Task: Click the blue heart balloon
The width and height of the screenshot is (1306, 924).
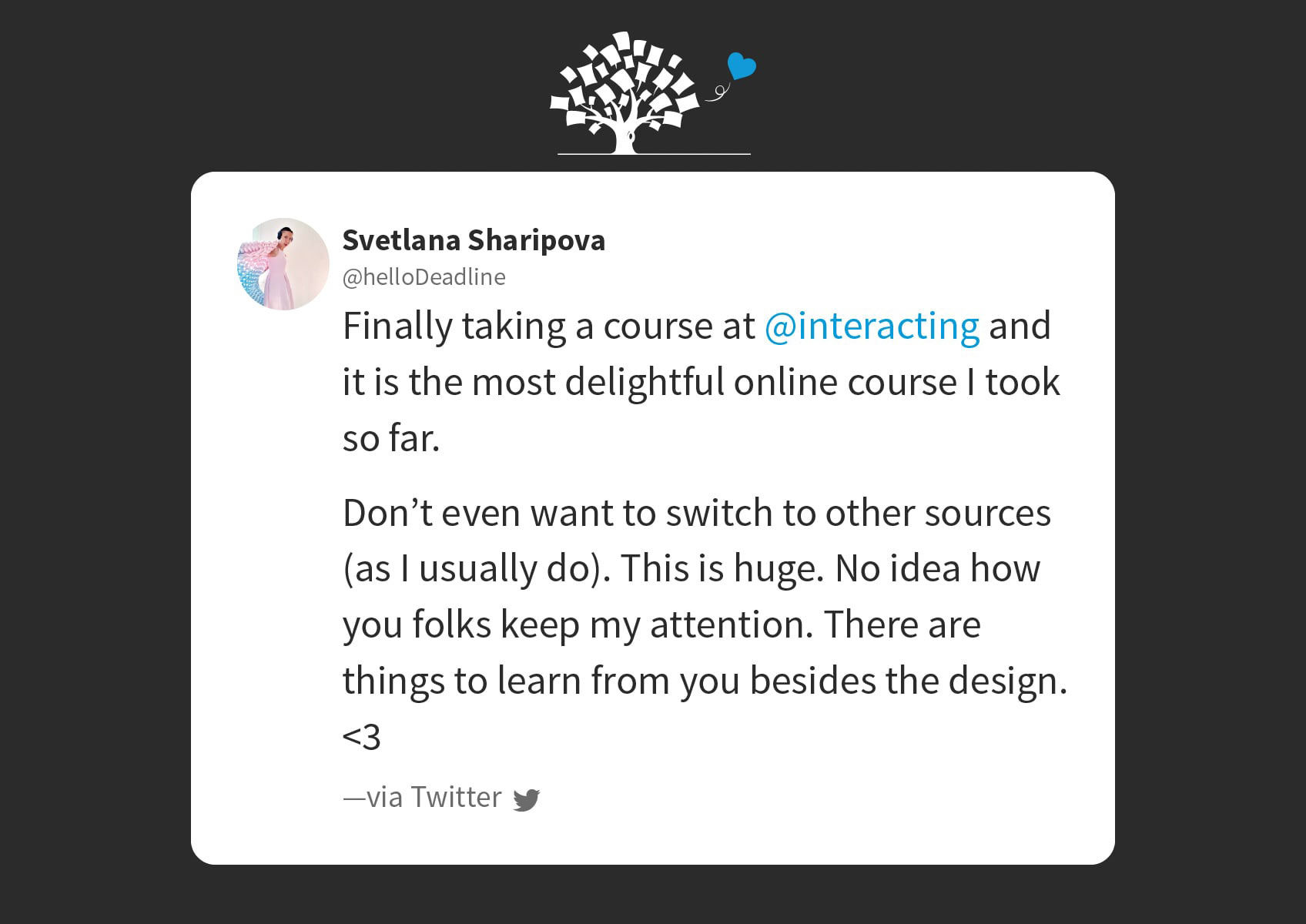Action: (742, 66)
